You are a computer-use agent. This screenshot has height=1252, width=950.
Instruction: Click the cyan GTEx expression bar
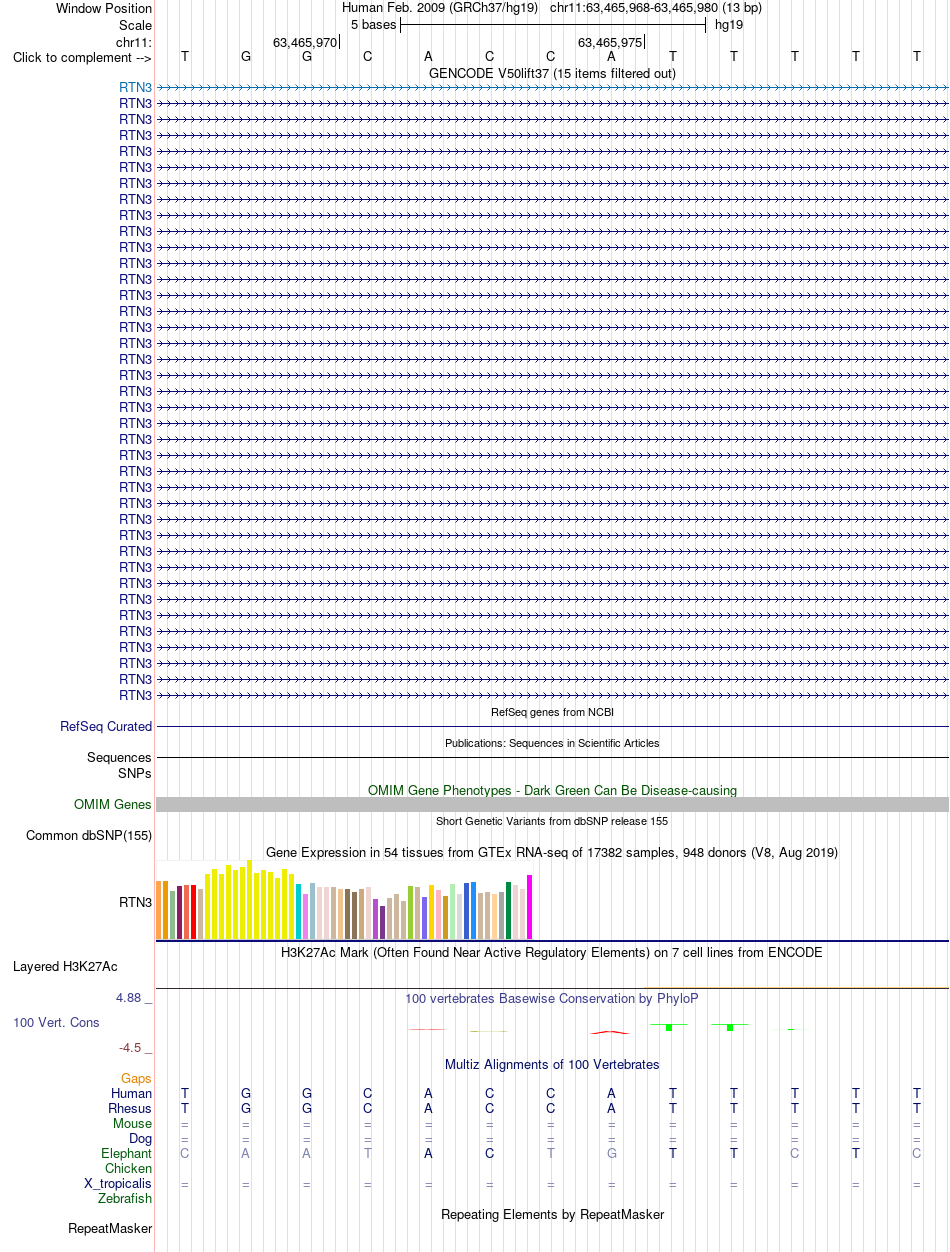(299, 912)
